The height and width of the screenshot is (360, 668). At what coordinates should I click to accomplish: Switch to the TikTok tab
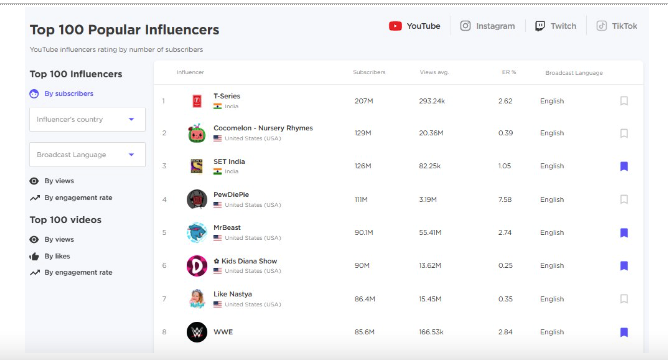[616, 26]
